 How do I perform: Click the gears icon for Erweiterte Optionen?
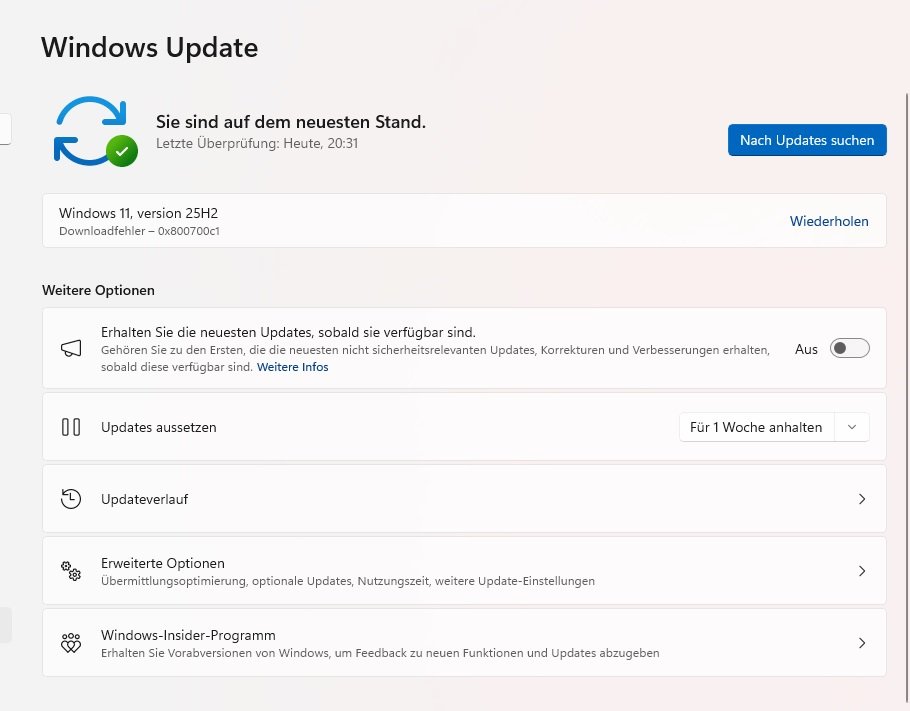pyautogui.click(x=71, y=571)
